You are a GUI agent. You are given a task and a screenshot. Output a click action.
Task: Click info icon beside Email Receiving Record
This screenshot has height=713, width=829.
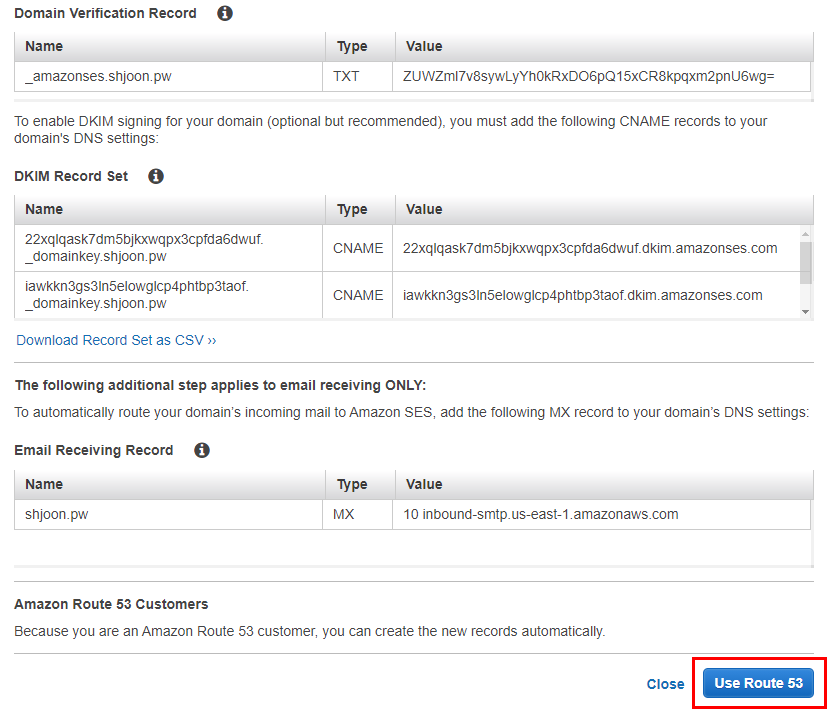pos(201,450)
